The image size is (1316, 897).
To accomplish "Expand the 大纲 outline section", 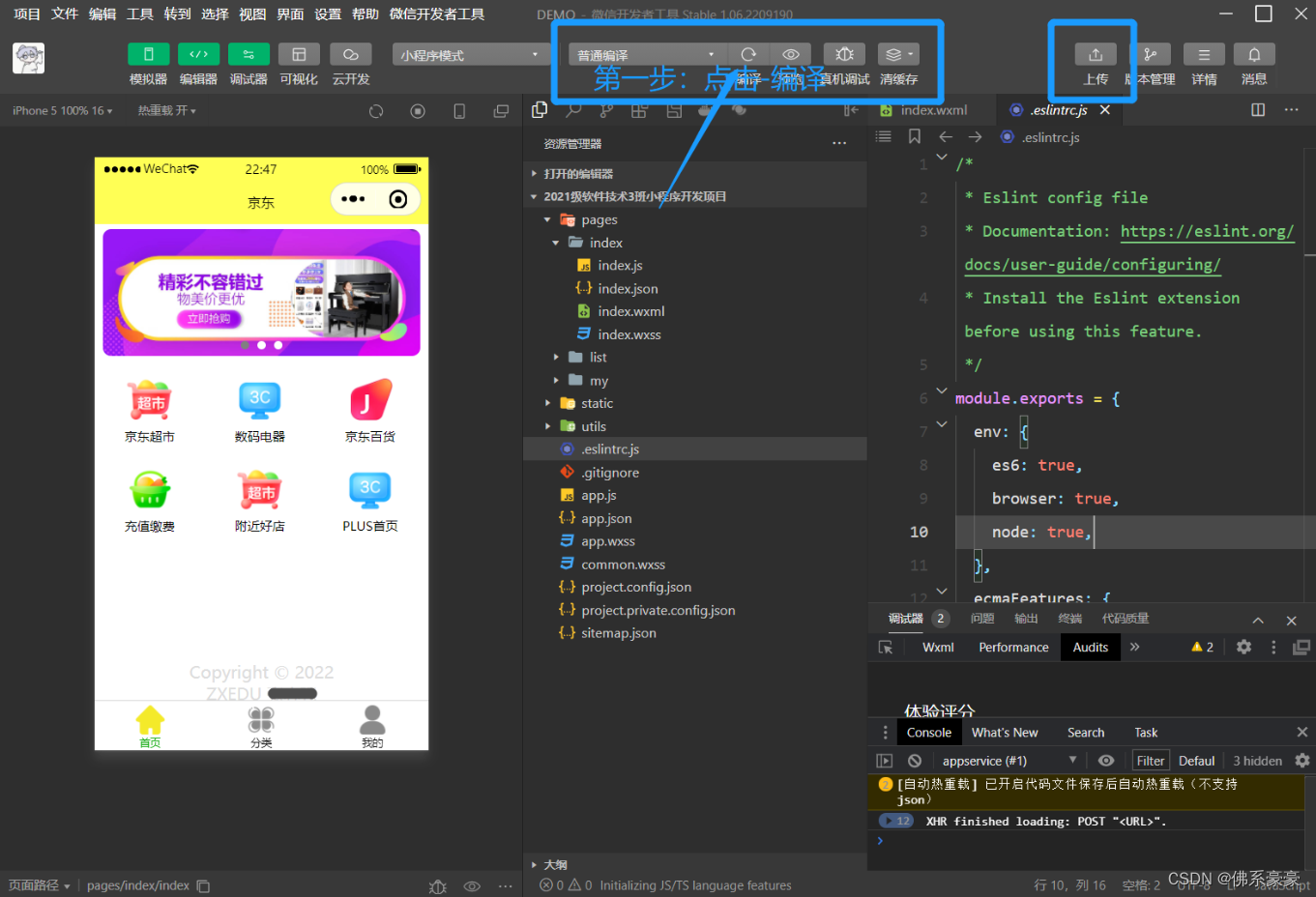I will tap(555, 865).
